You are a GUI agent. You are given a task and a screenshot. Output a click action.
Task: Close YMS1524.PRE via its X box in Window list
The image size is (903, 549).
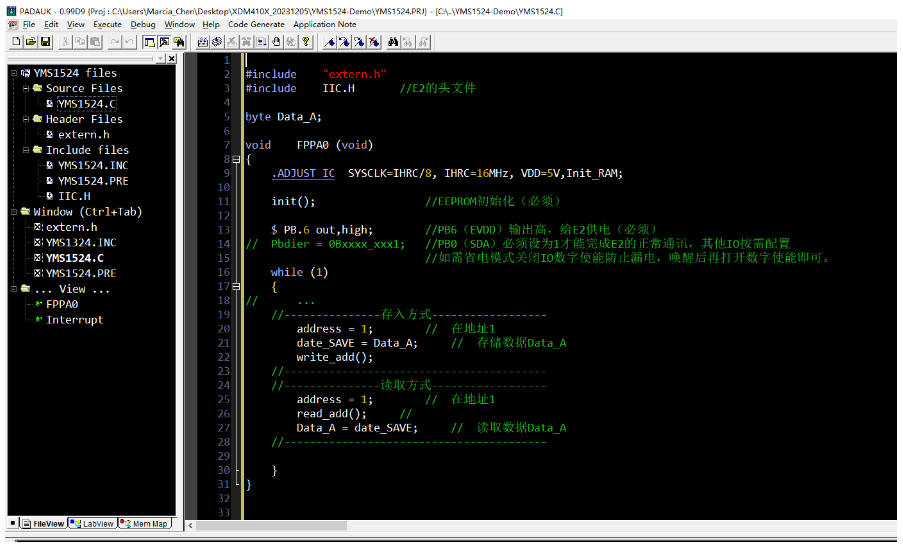(38, 273)
